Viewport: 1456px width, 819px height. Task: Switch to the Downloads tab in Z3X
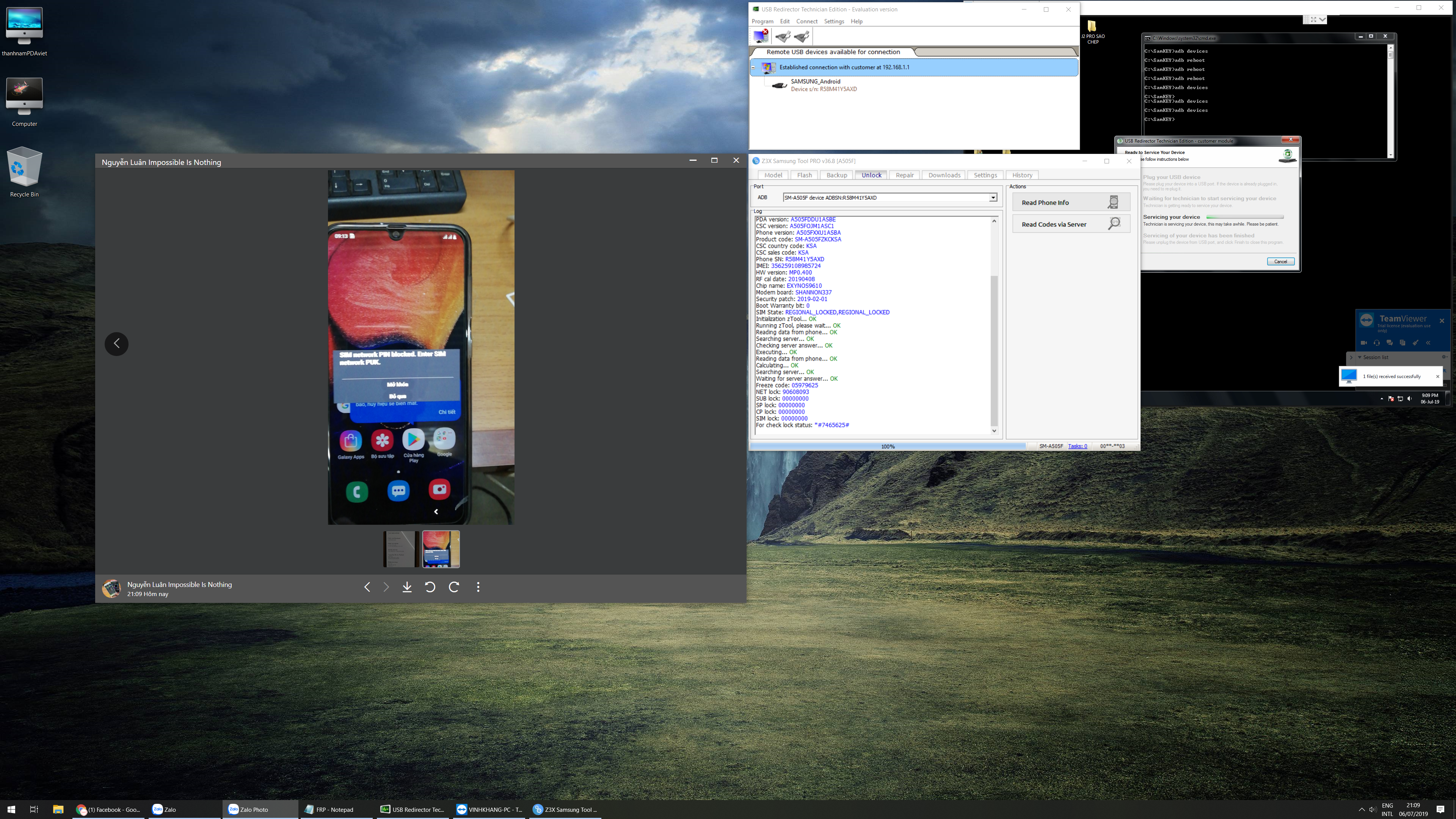click(x=944, y=175)
